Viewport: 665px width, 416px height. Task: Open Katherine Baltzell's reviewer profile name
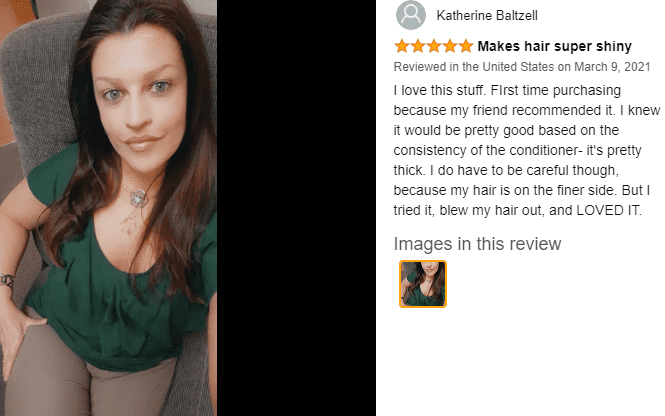click(487, 16)
